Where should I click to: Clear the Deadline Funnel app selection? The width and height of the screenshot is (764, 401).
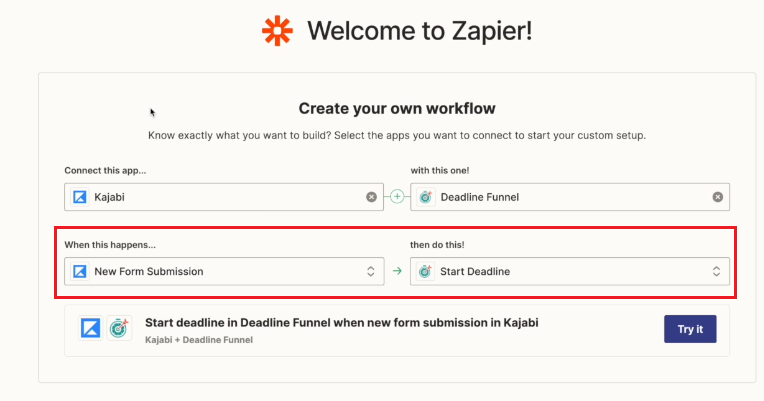[x=718, y=197]
